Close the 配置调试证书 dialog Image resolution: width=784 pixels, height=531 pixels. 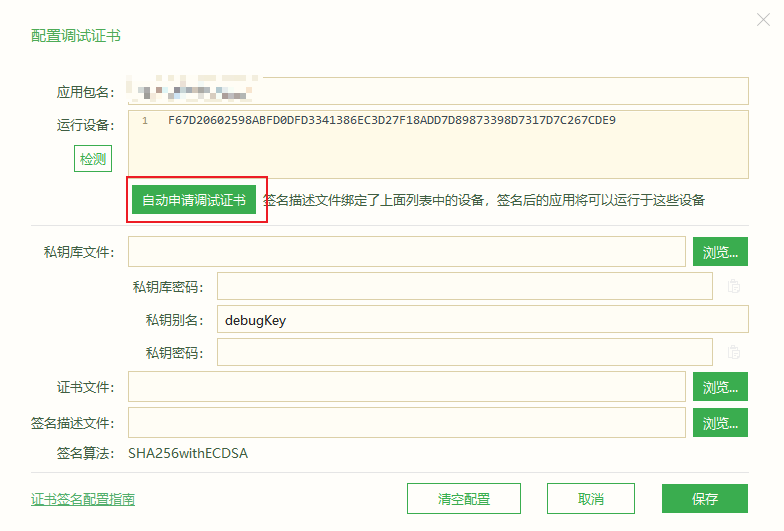(x=763, y=20)
